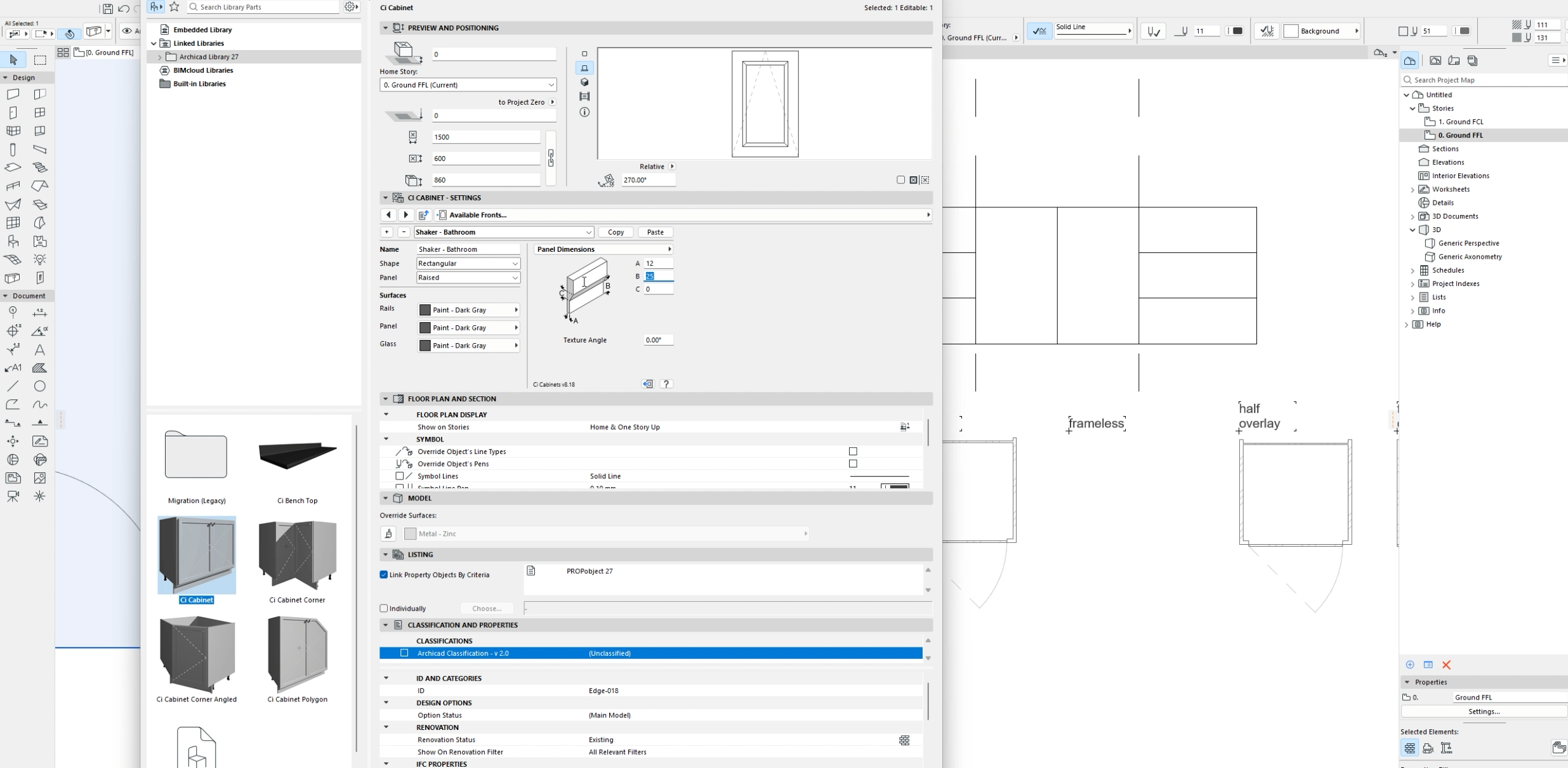This screenshot has height=768, width=1568.
Task: Open the Navigator Project Map icon
Action: coord(1409,61)
